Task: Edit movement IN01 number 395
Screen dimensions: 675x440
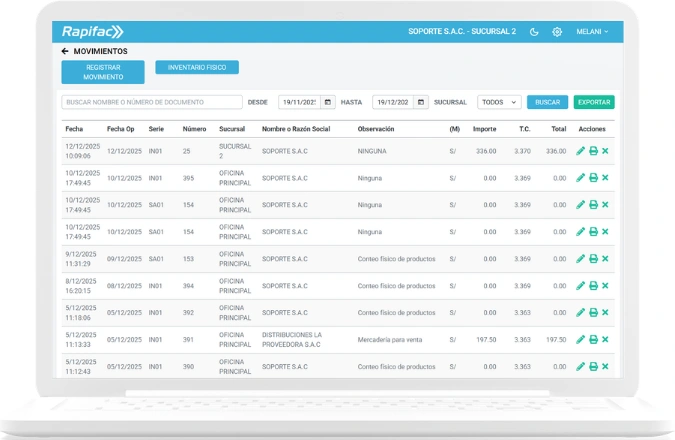Action: [580, 178]
